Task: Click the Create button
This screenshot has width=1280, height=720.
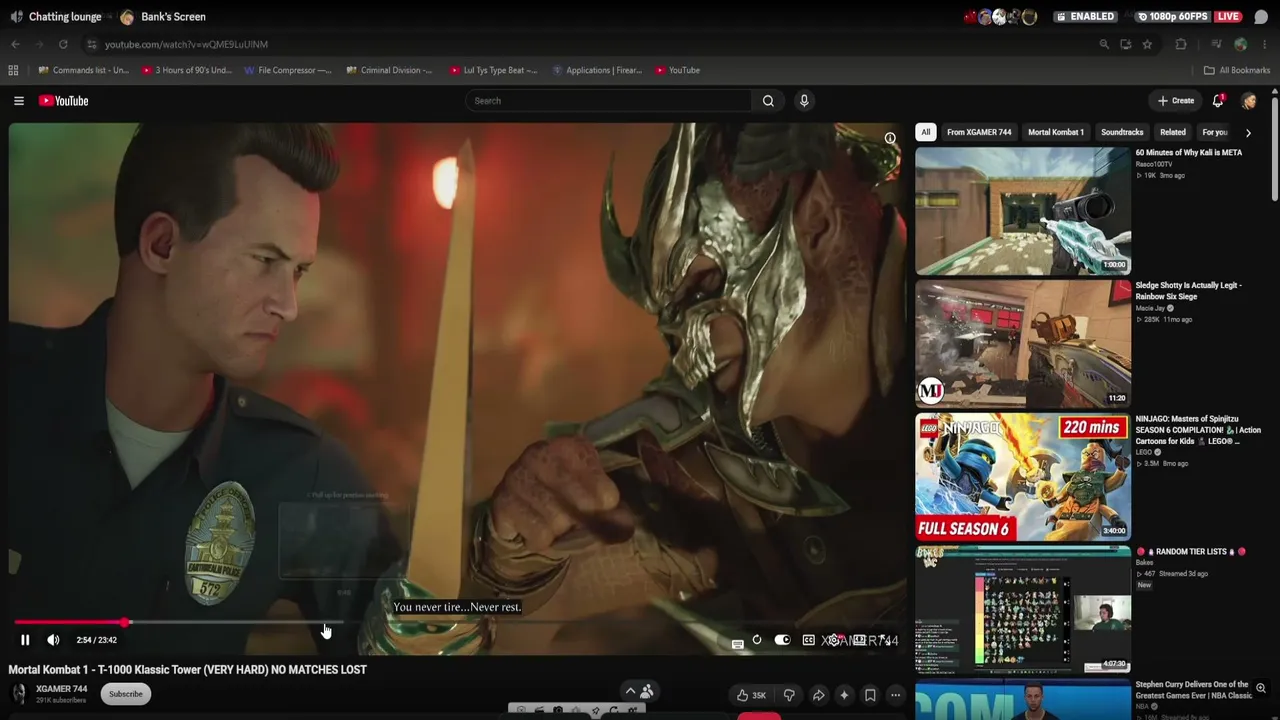Action: pyautogui.click(x=1176, y=101)
